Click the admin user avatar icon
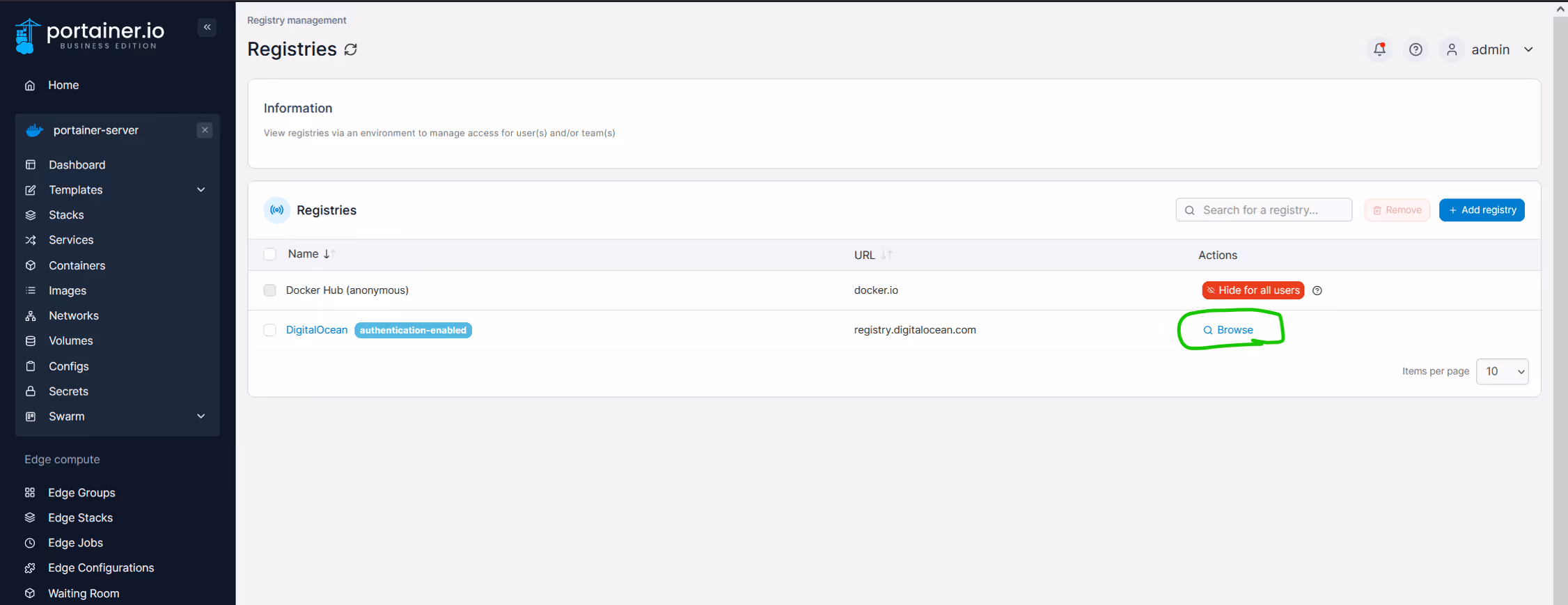This screenshot has height=605, width=1568. tap(1452, 49)
